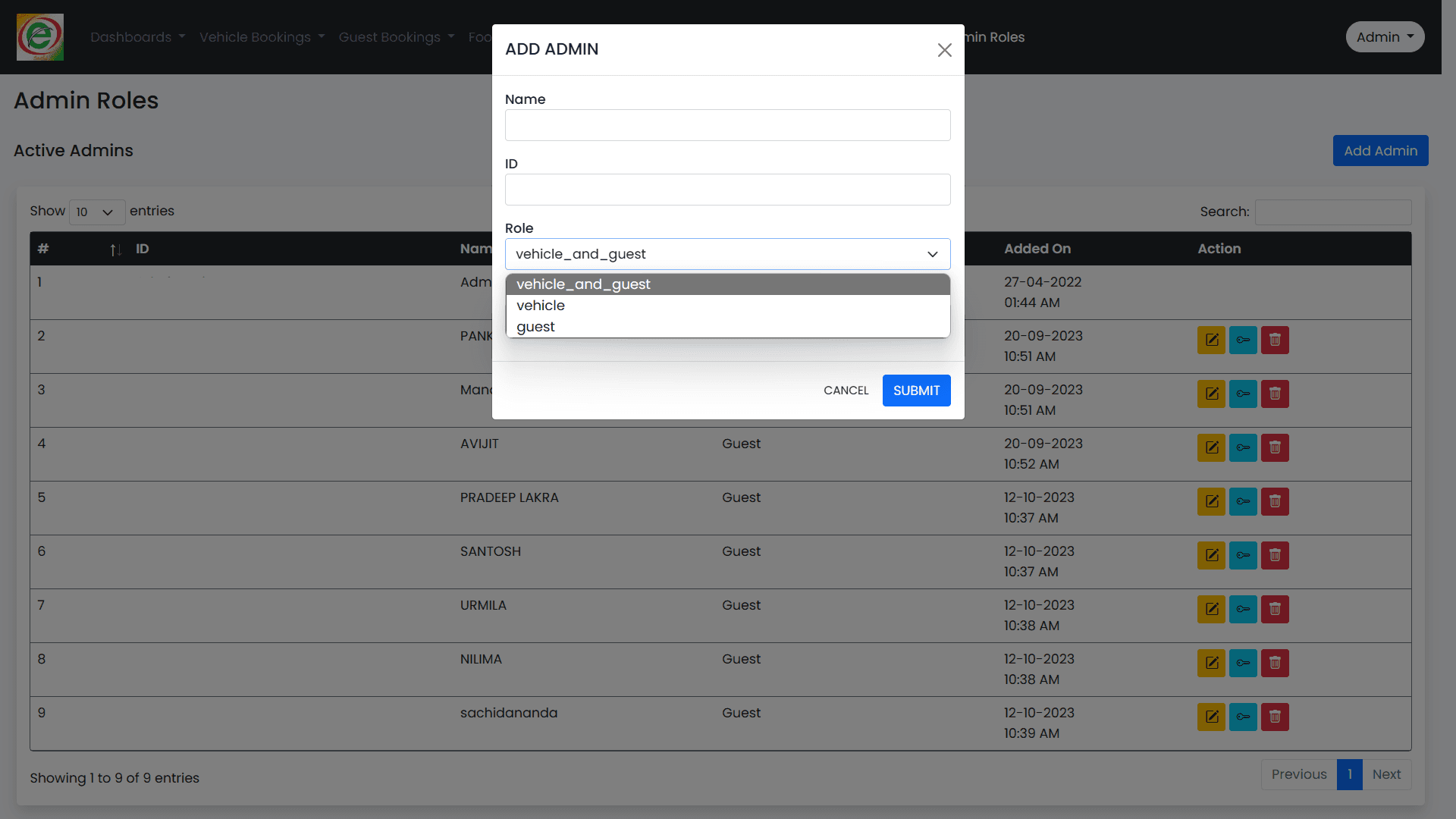Image resolution: width=1456 pixels, height=819 pixels.
Task: Close the Add Admin dialog with the X
Action: pos(944,50)
